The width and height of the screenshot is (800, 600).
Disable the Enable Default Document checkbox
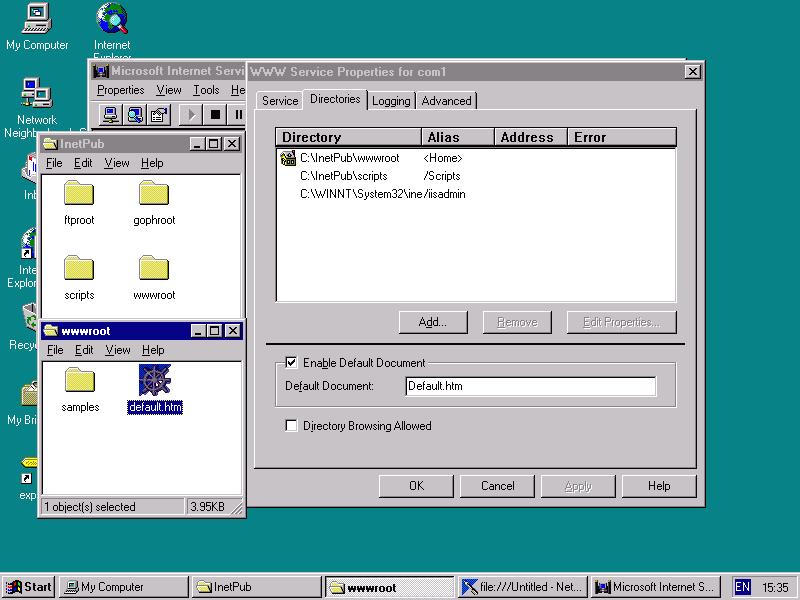click(292, 363)
